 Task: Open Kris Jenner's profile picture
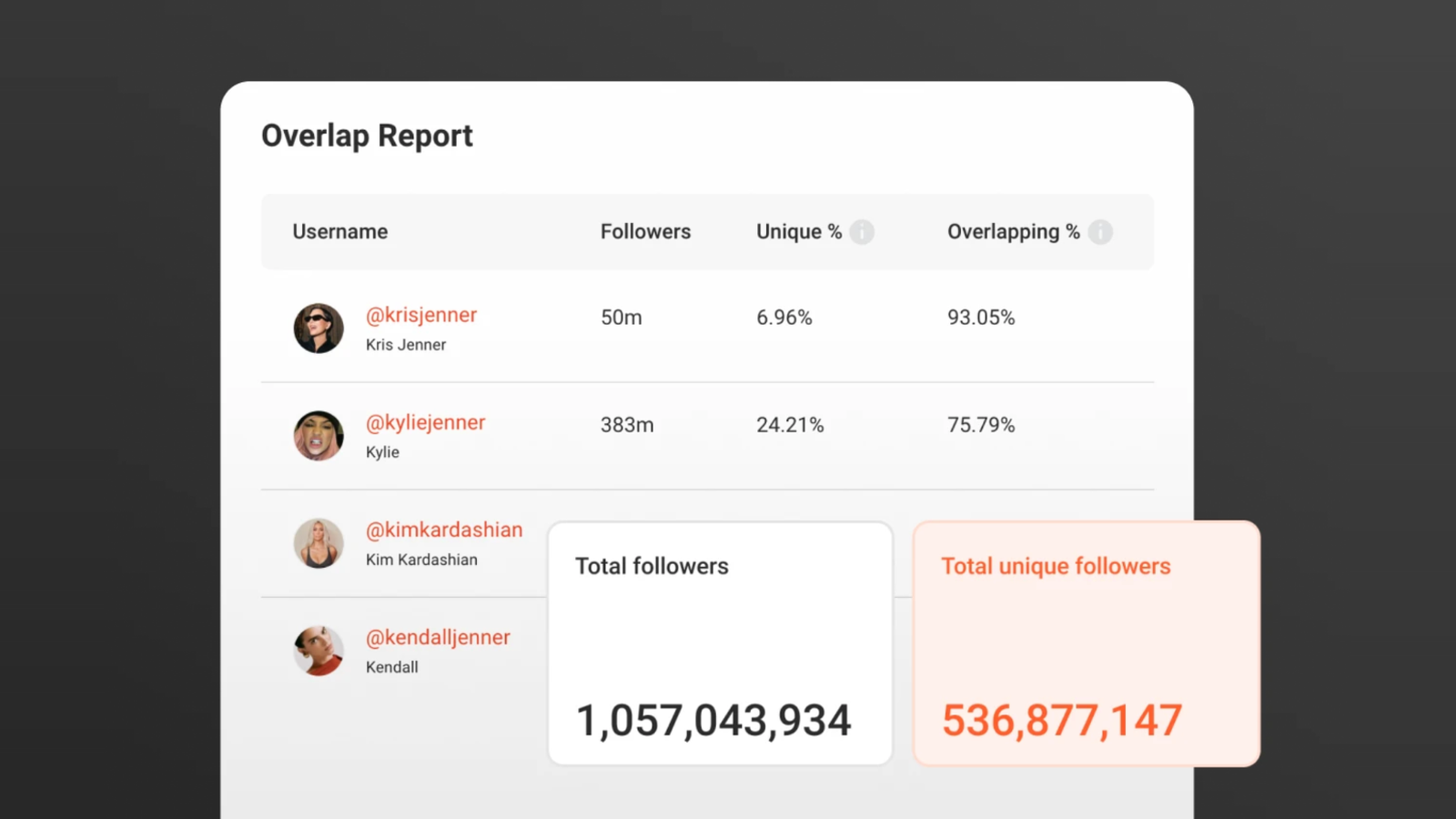click(x=318, y=329)
